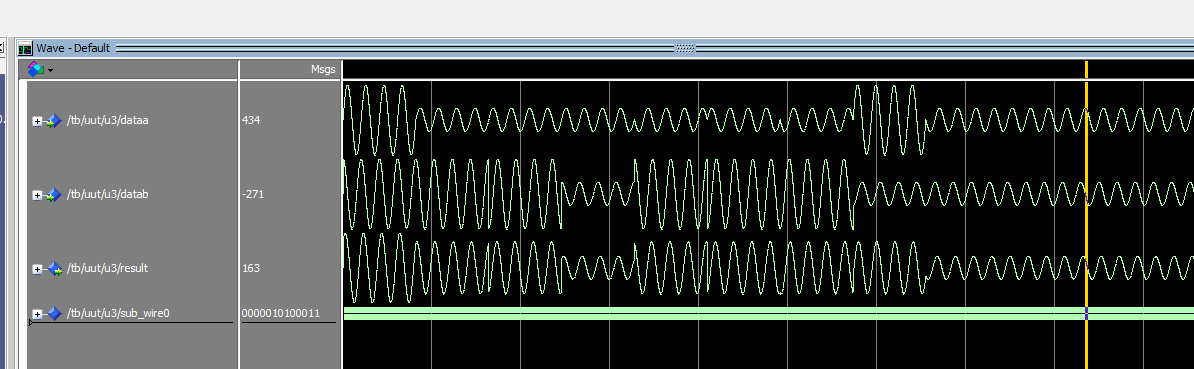Click the title bar center grip handle
Image resolution: width=1194 pixels, height=369 pixels.
pyautogui.click(x=685, y=49)
